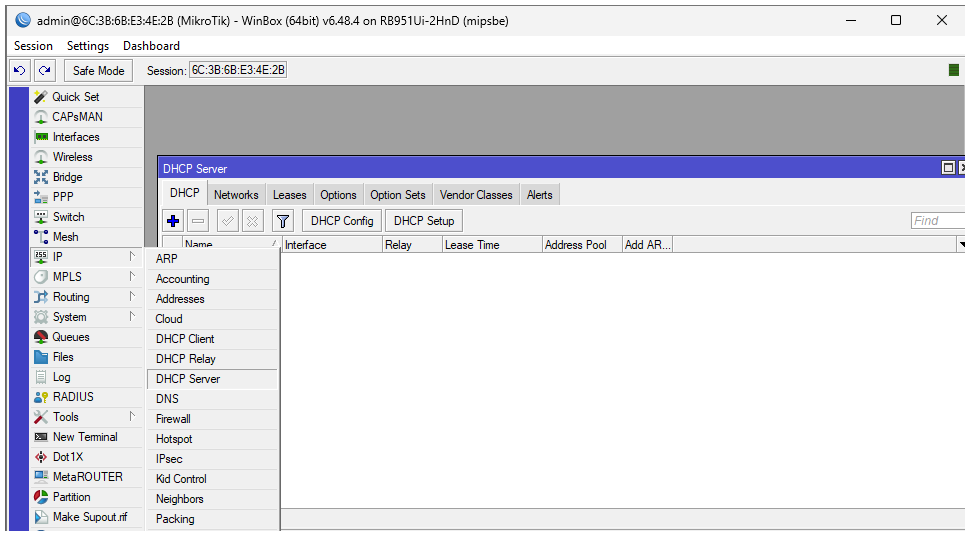Sort by the Lease Time column header
This screenshot has width=970, height=536.
(x=492, y=244)
